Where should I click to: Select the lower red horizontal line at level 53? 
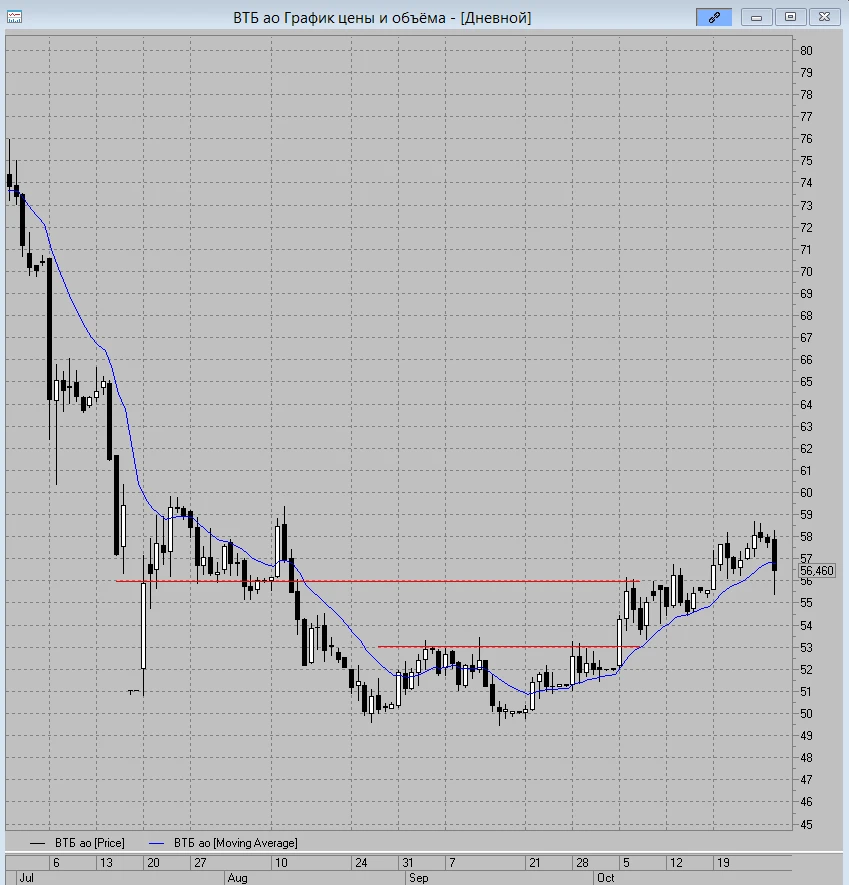(x=508, y=647)
